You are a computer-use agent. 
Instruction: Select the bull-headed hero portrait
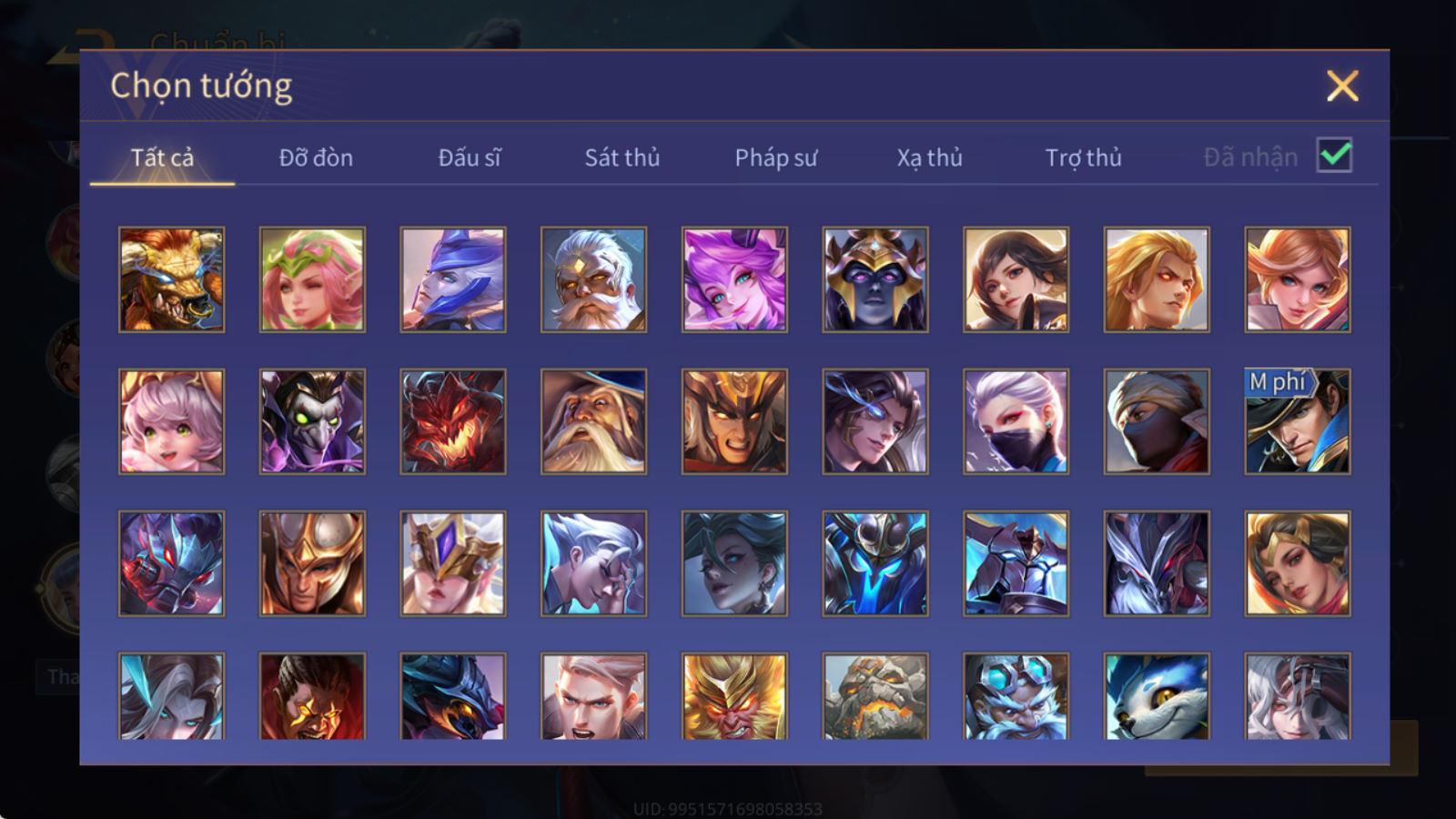point(171,279)
